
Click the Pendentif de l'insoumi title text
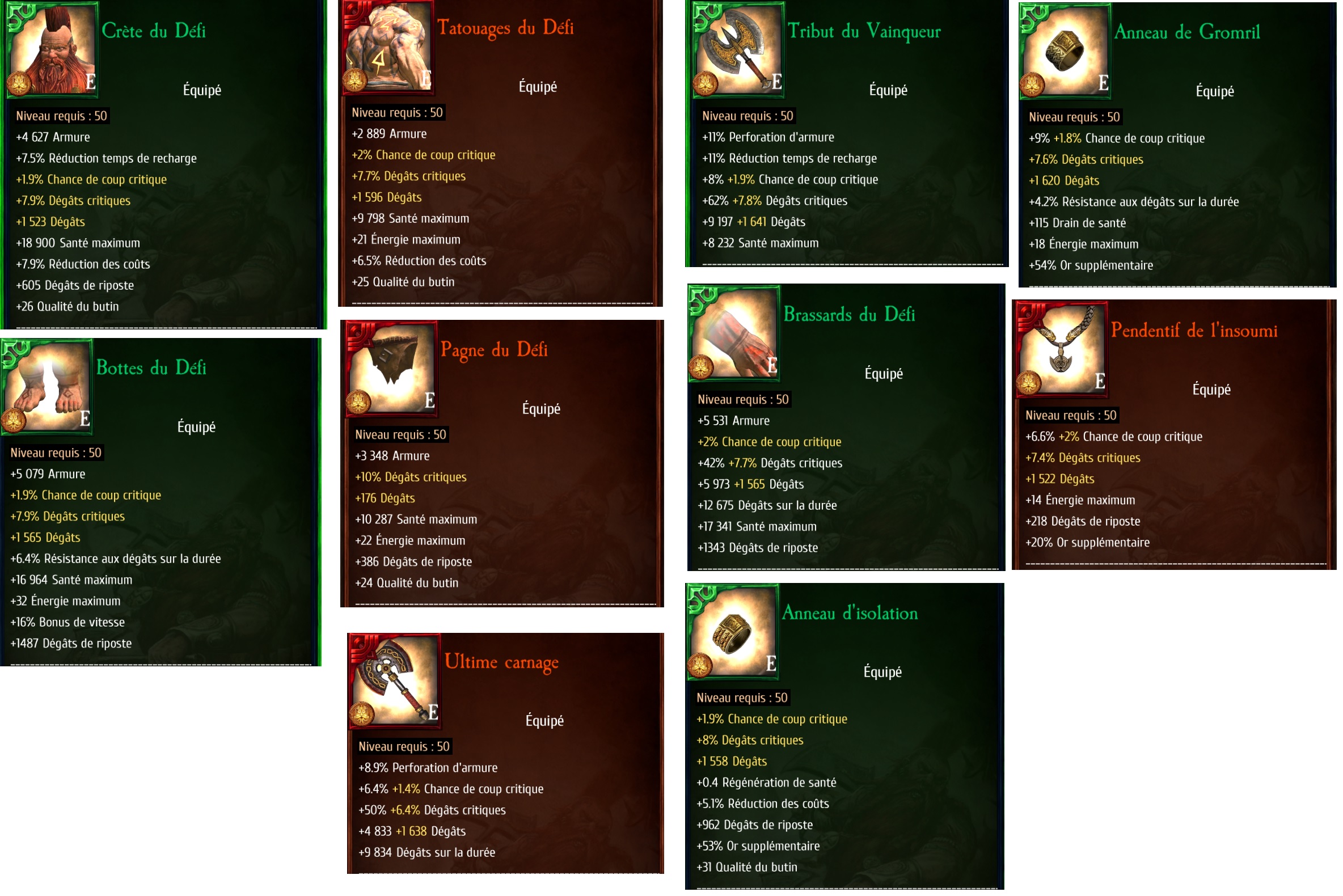1194,331
